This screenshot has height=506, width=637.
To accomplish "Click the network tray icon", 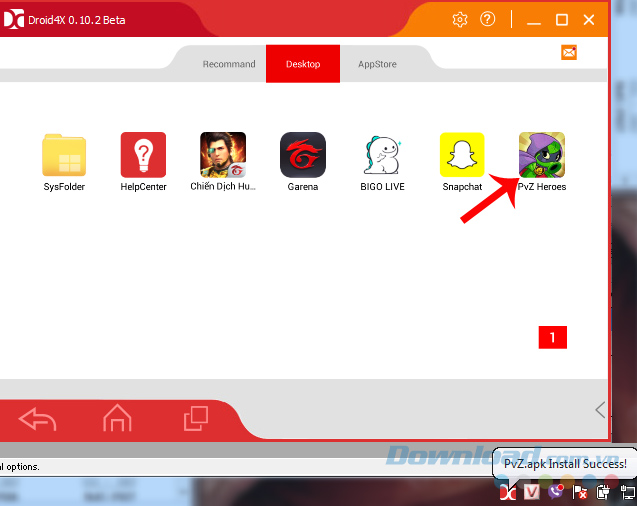I will click(x=628, y=493).
